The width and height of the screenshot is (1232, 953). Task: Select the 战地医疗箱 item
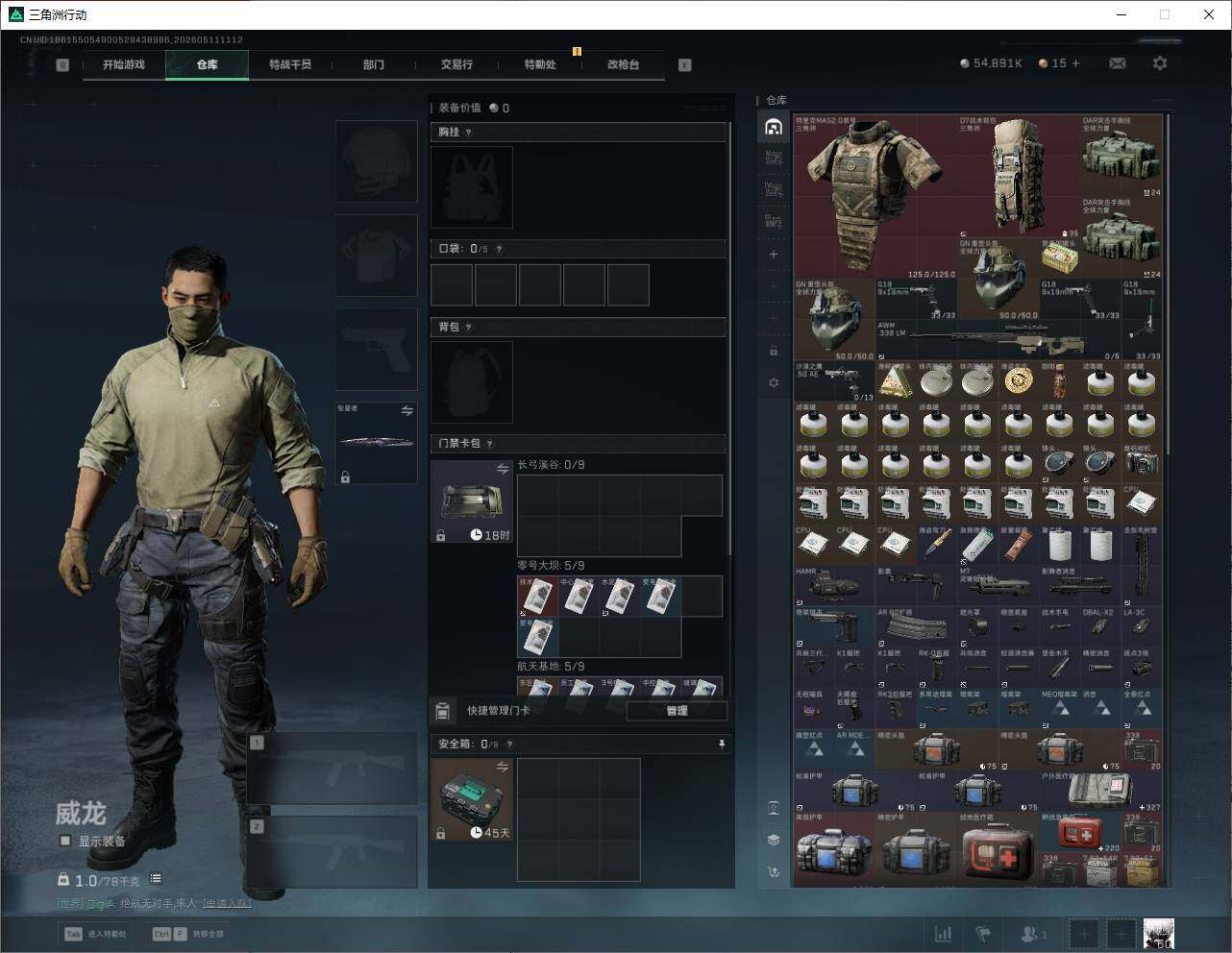pos(998,850)
